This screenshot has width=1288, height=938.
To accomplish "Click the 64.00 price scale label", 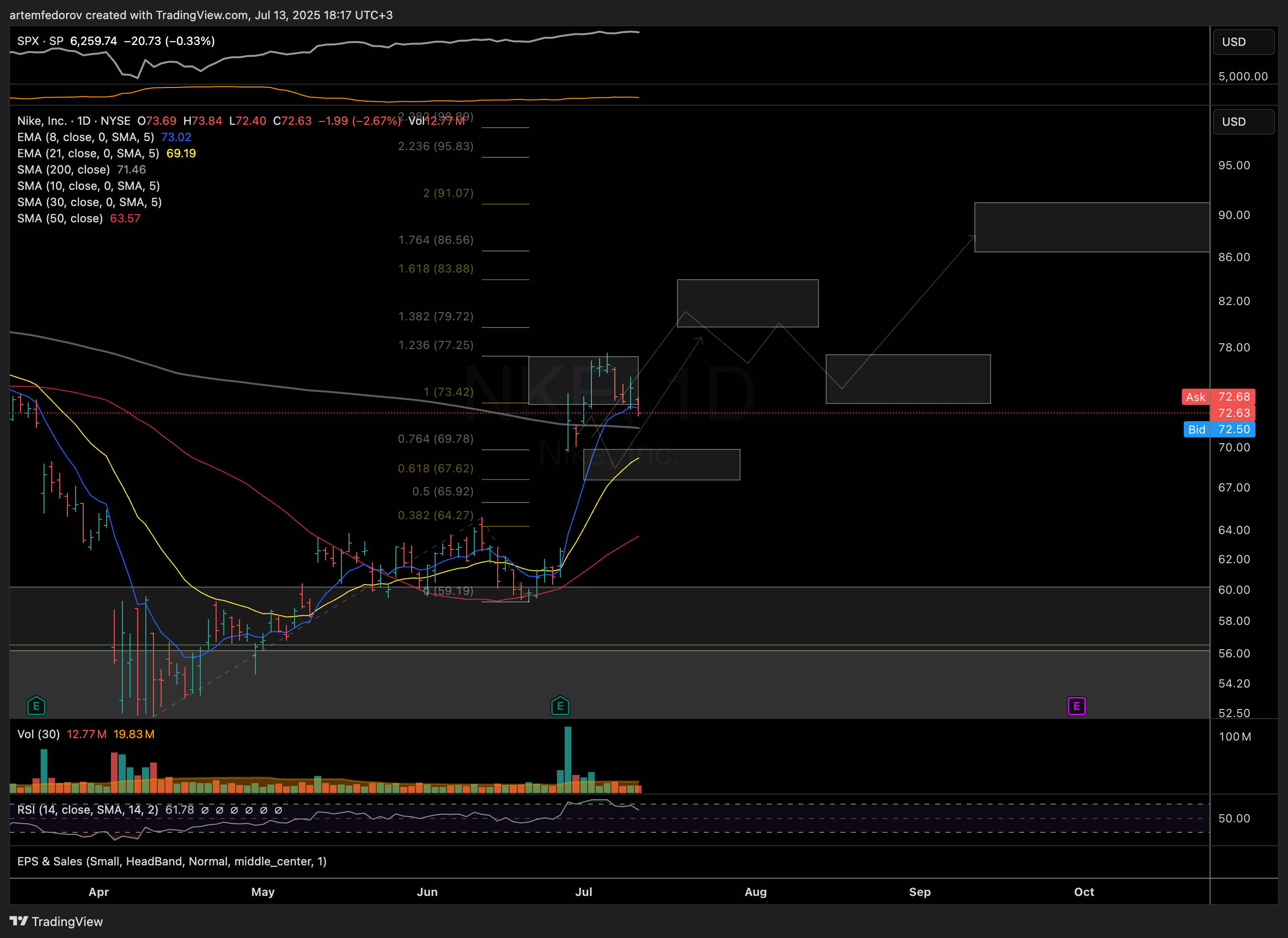I will point(1234,530).
